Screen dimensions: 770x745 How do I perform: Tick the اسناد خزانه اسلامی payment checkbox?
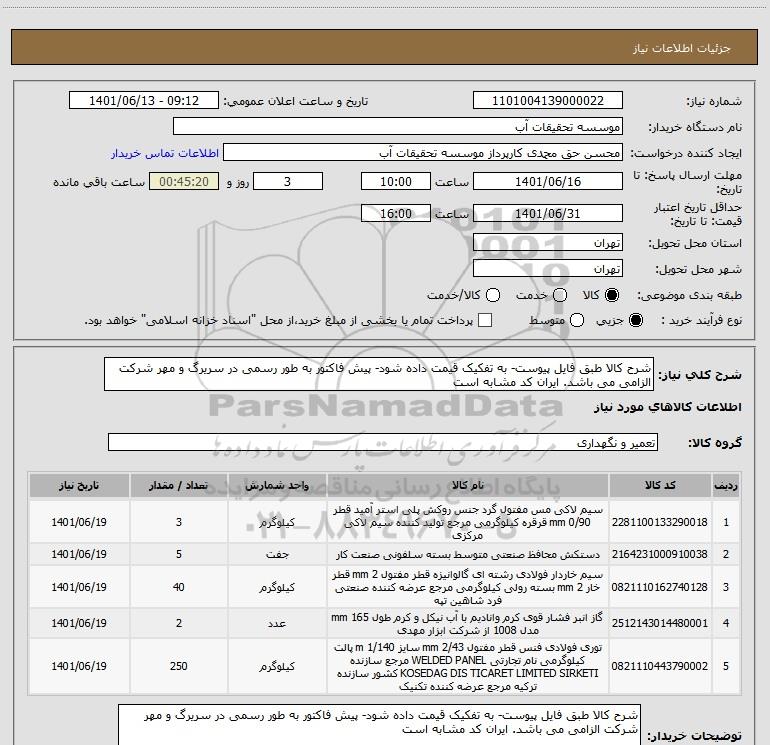click(x=485, y=320)
